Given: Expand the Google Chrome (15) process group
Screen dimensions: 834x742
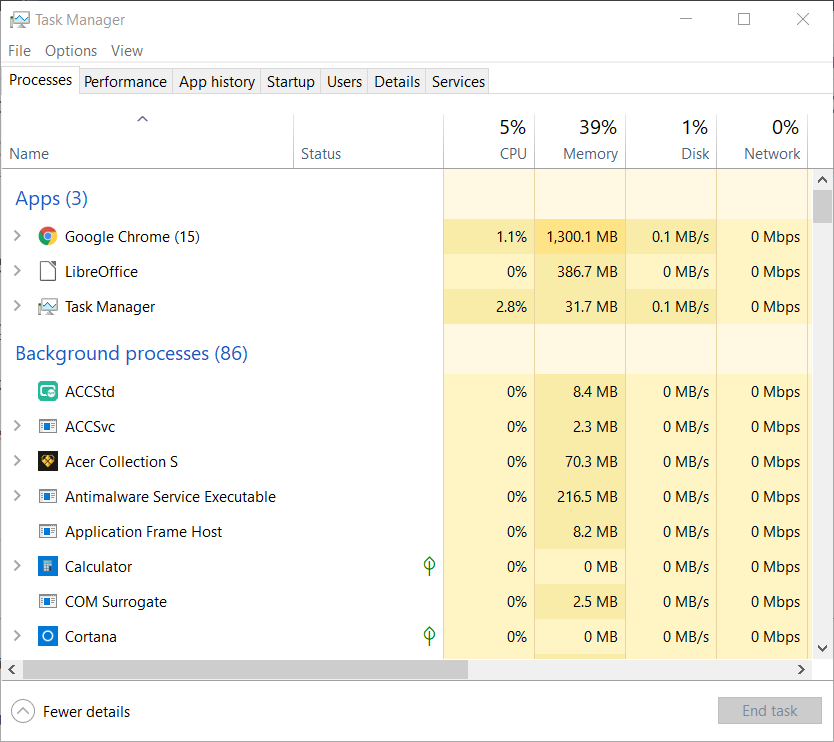Looking at the screenshot, I should (x=17, y=236).
